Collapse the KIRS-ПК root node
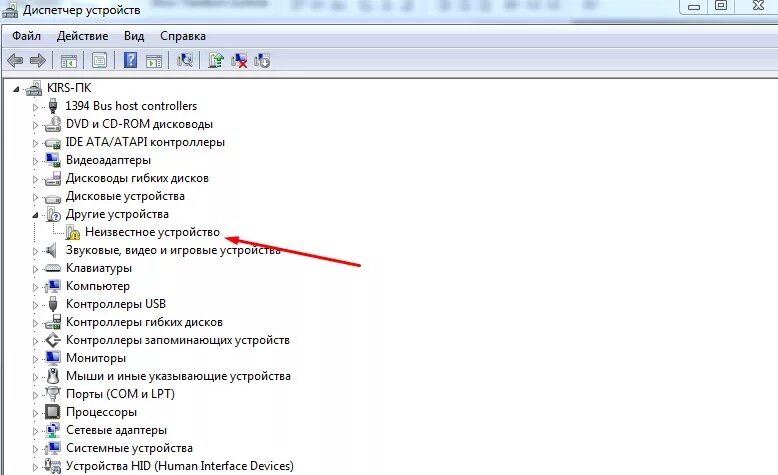 click(x=16, y=89)
